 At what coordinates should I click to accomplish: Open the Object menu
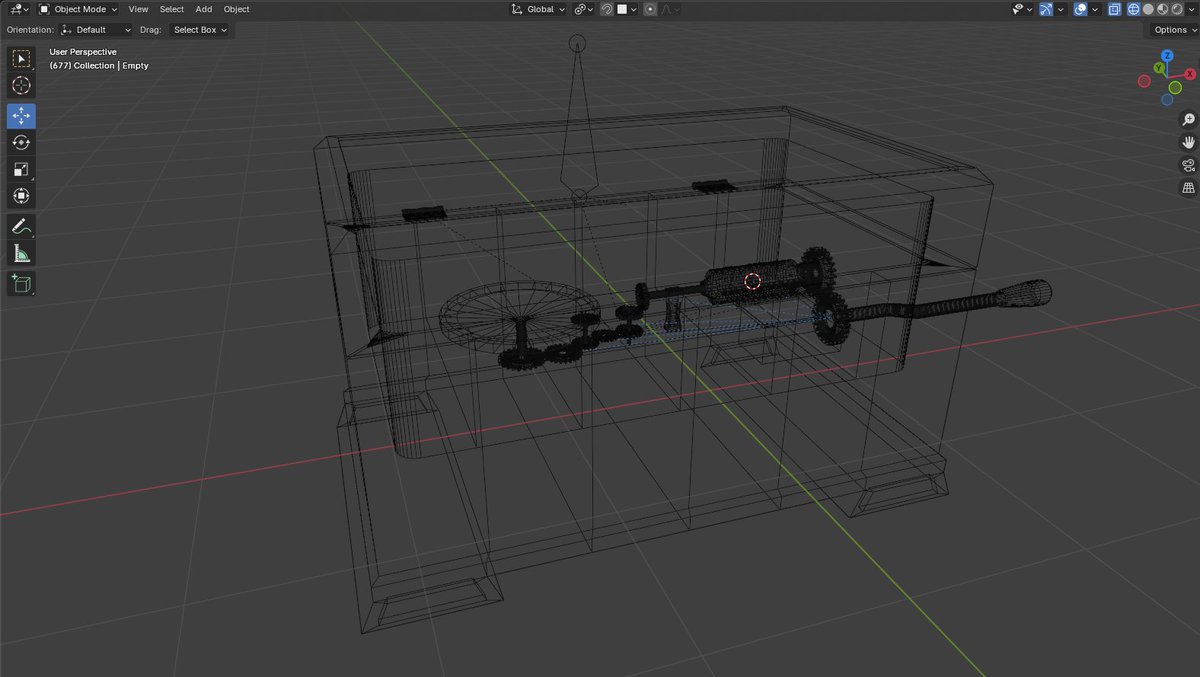(237, 9)
